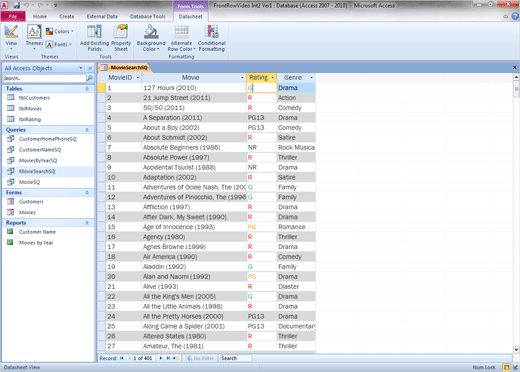Open the Themes gallery
The width and height of the screenshot is (520, 372).
[x=34, y=37]
